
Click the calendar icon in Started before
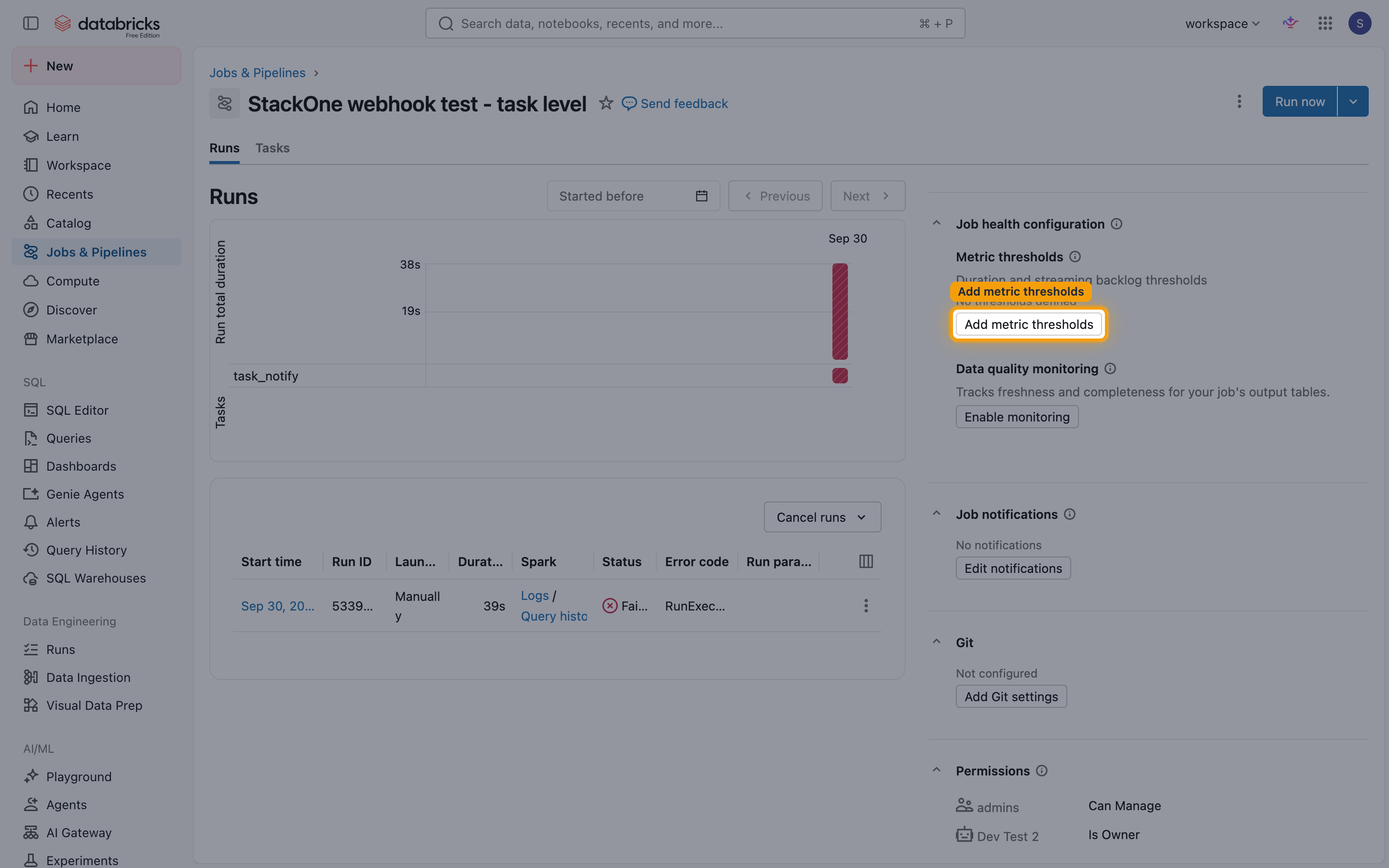(701, 196)
